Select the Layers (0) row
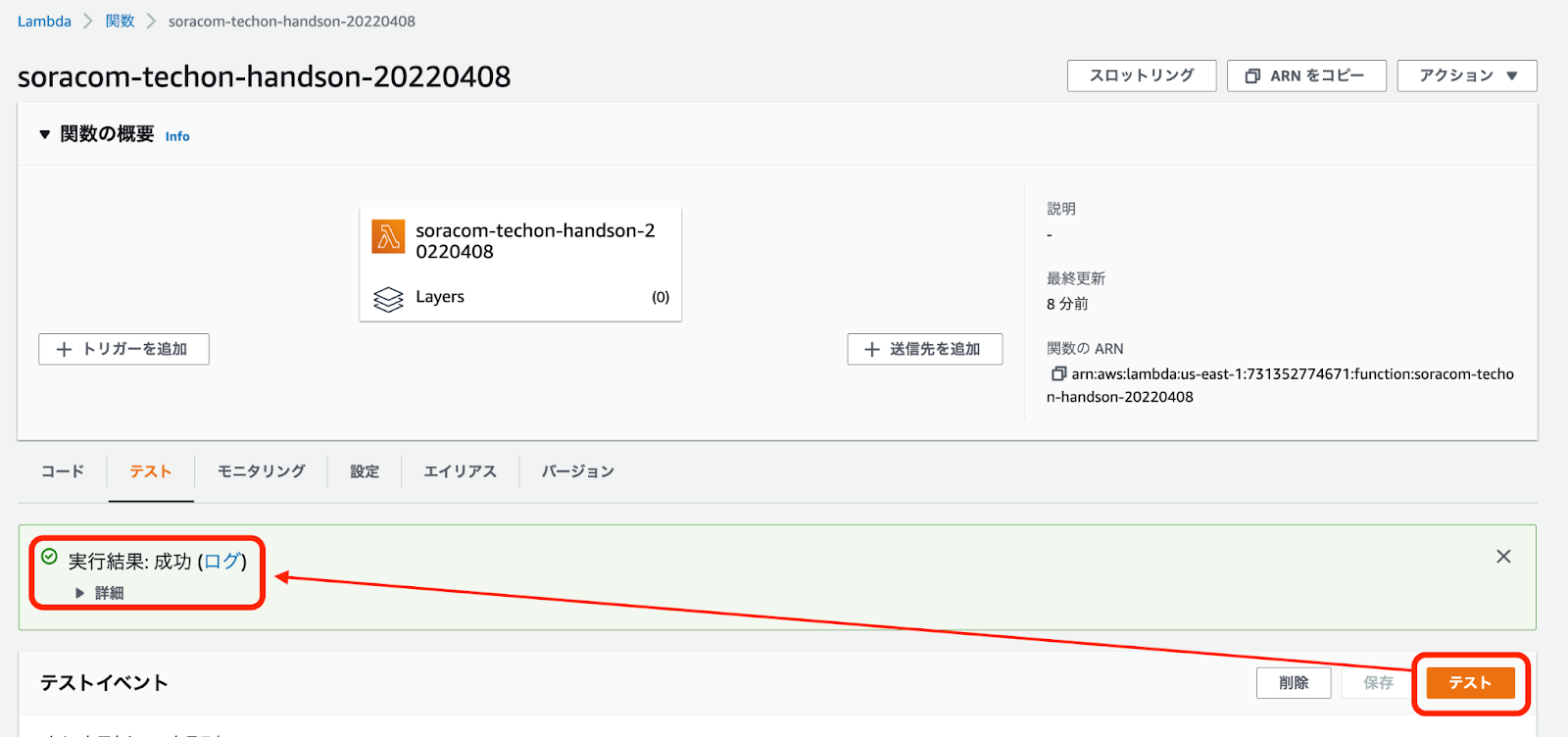Image resolution: width=1568 pixels, height=737 pixels. click(520, 297)
